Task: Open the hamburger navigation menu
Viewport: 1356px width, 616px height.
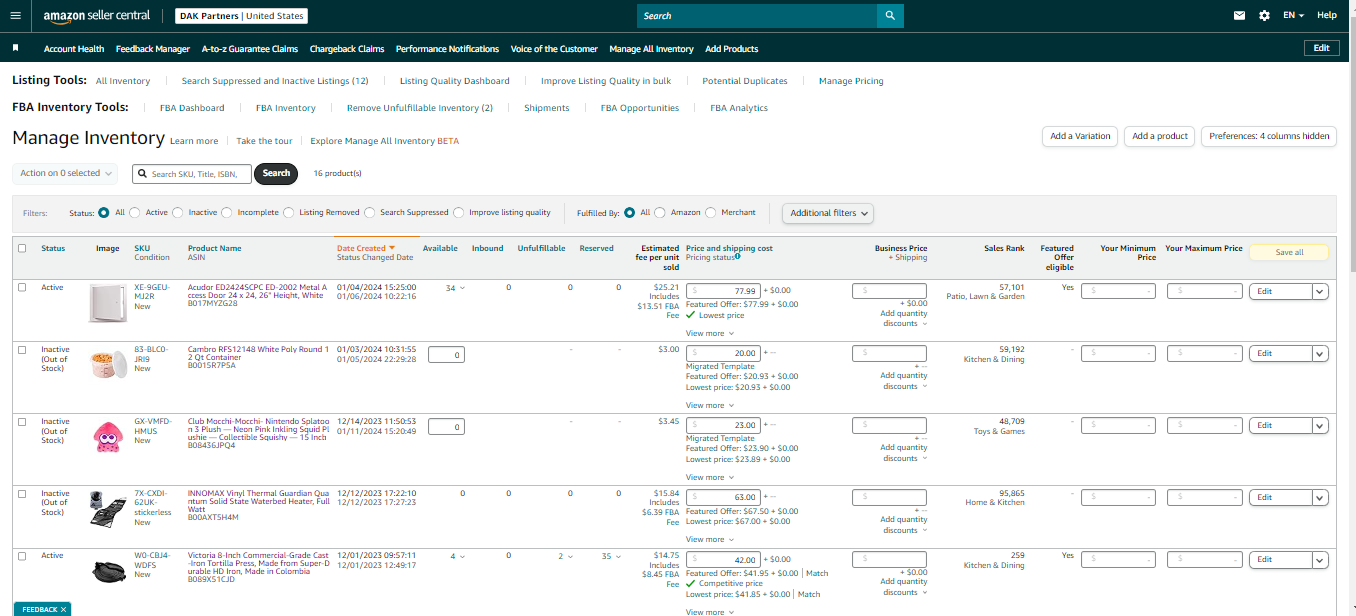Action: coord(16,15)
